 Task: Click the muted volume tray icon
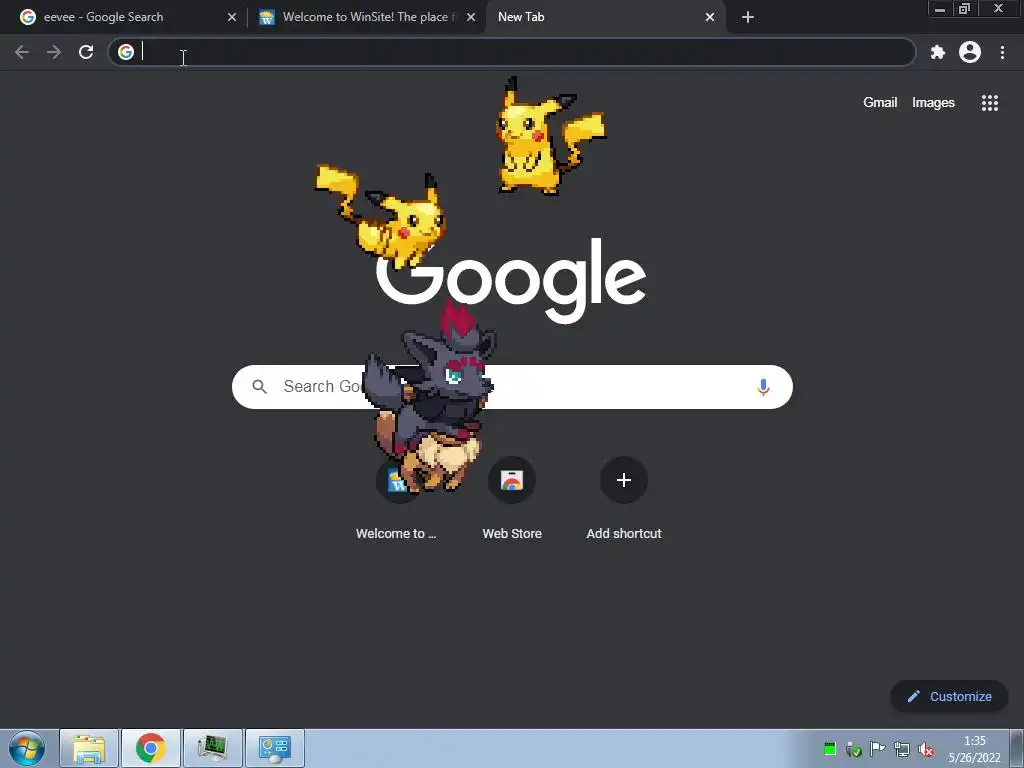[925, 749]
